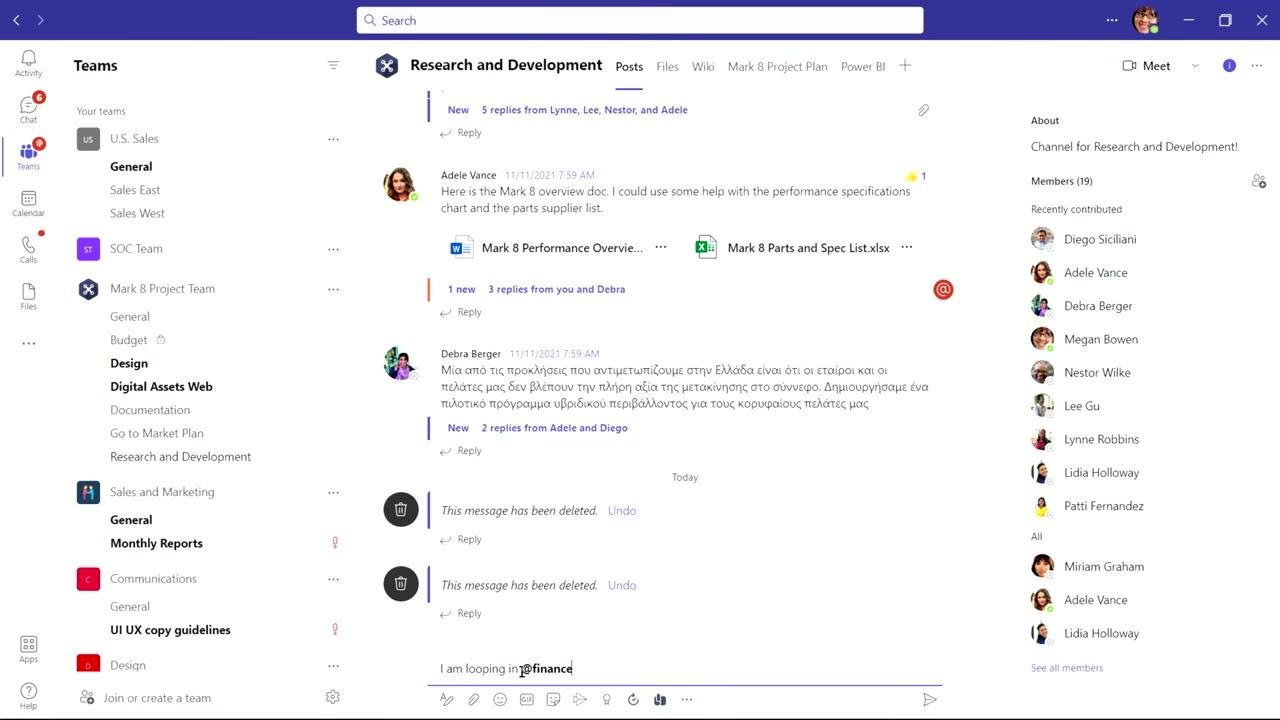Viewport: 1280px width, 720px height.
Task: Open Mark 8 Parts and Spec List.xlsx
Action: click(x=793, y=248)
